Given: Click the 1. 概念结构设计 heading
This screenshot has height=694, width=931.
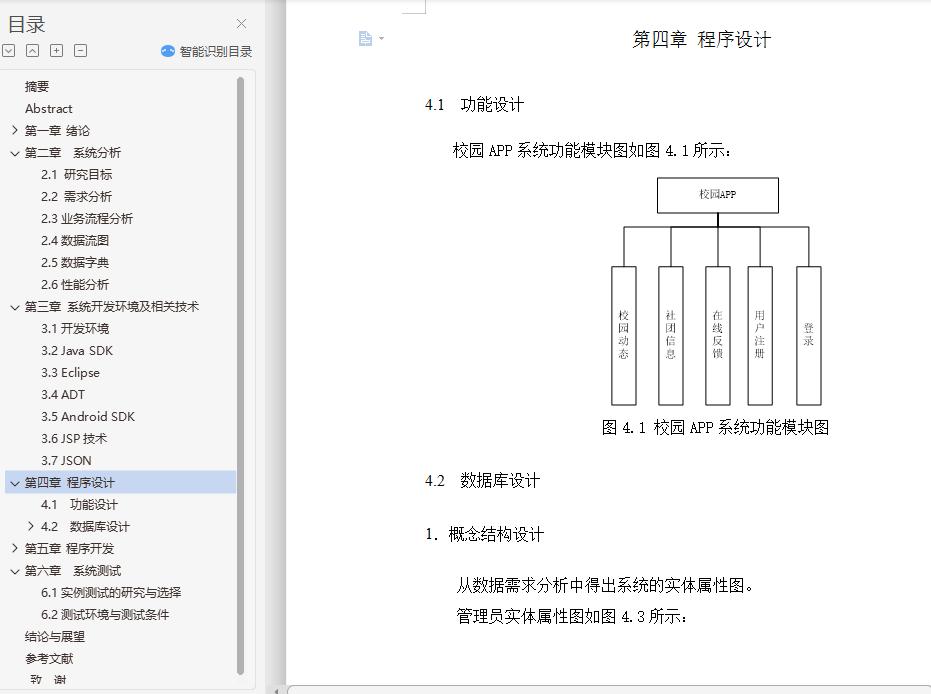Looking at the screenshot, I should coord(484,534).
